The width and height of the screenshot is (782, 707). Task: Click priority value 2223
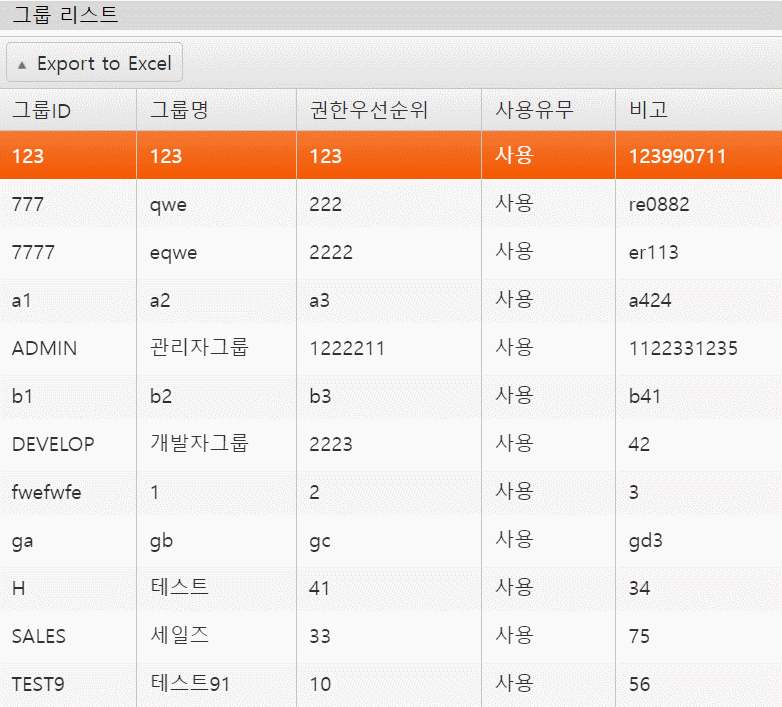331,444
